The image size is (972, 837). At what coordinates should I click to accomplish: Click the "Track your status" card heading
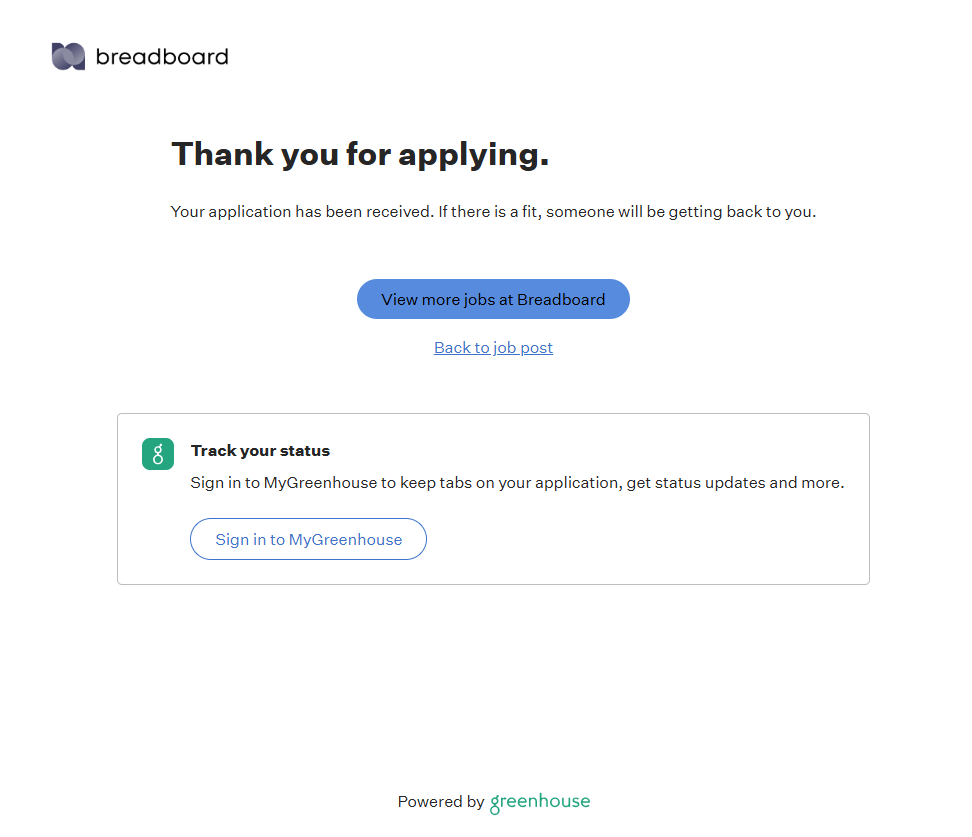click(260, 451)
